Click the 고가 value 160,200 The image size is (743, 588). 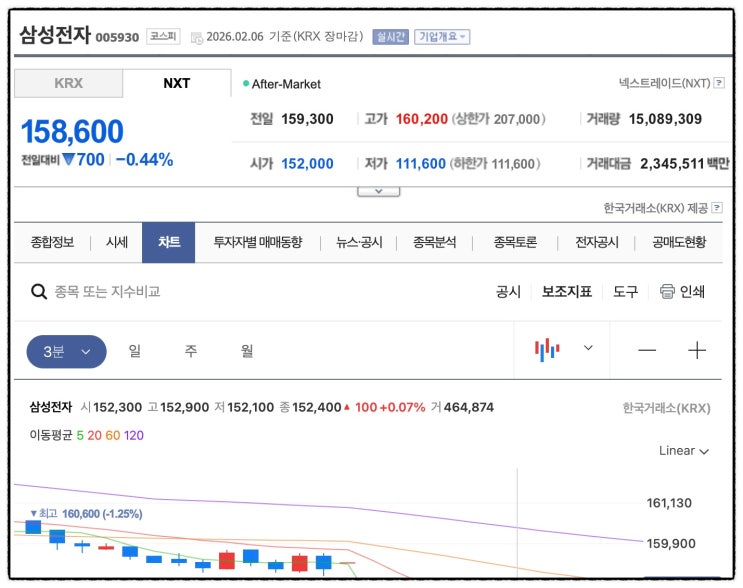pos(422,119)
